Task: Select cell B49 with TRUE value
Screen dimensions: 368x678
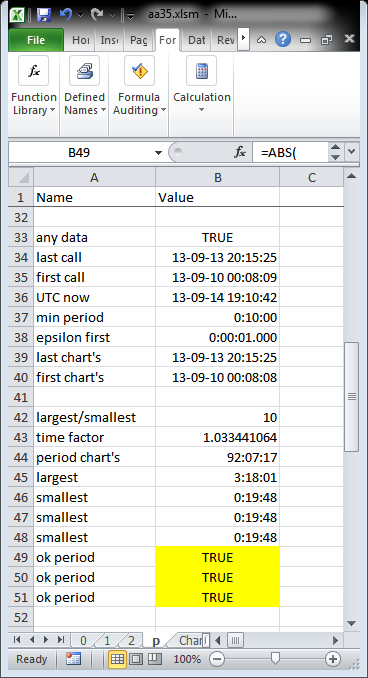Action: [218, 557]
